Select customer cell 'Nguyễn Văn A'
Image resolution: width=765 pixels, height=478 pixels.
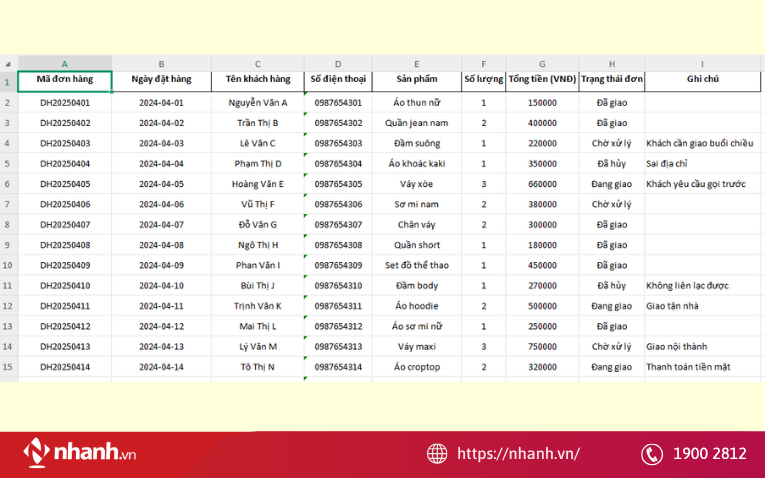click(x=258, y=102)
